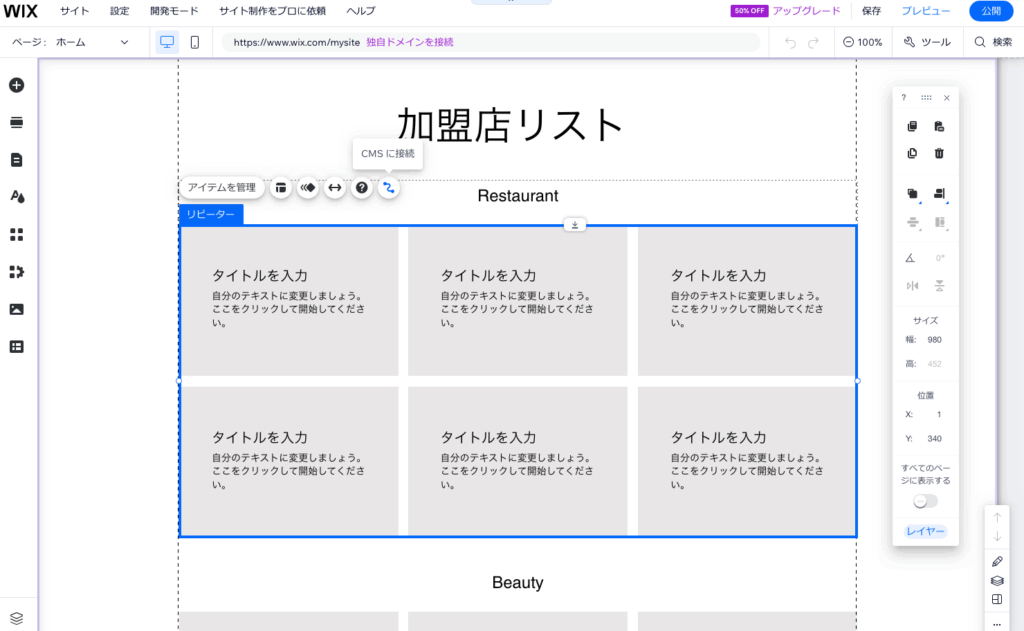
Task: Open the 100% zoom level dropdown
Action: pos(862,42)
